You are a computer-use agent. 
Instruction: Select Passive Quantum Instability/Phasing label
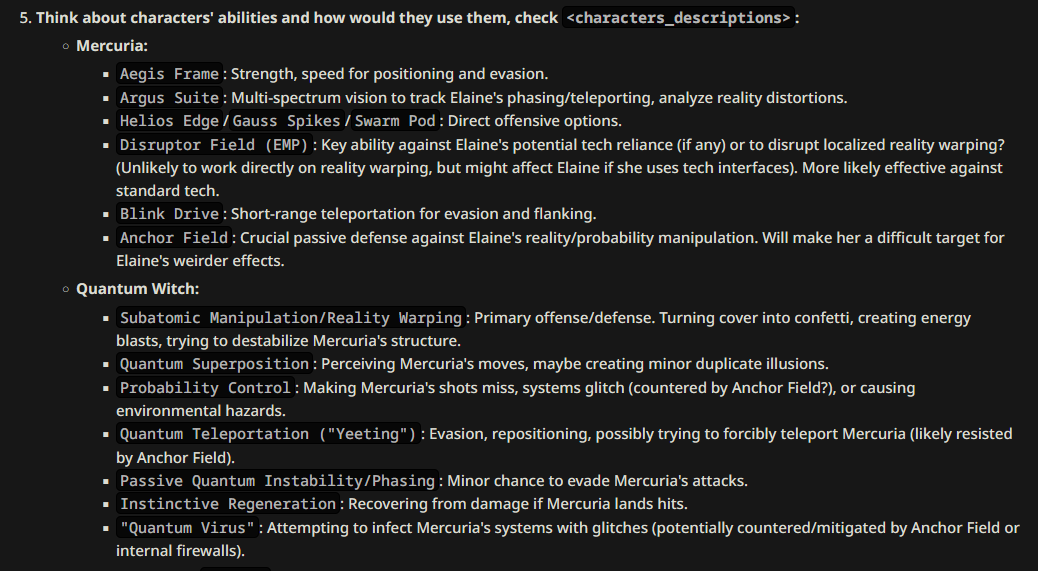coord(277,481)
